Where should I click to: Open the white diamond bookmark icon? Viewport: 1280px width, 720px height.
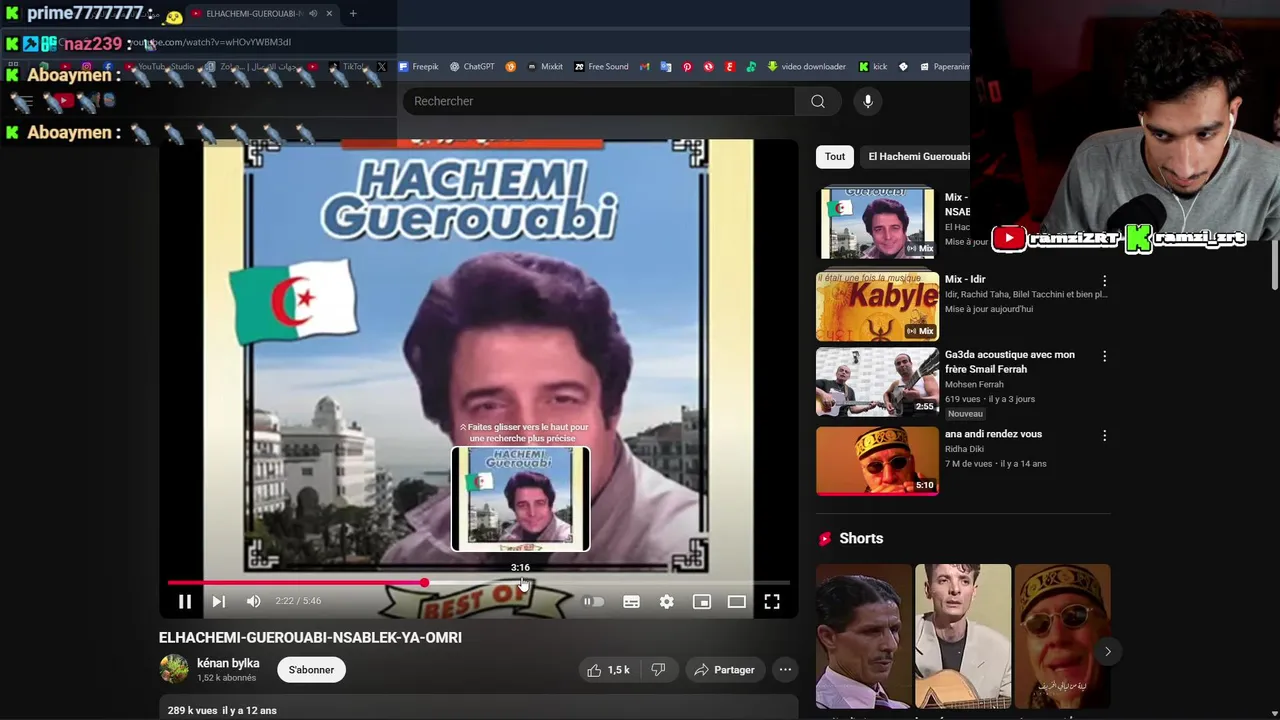coord(904,67)
